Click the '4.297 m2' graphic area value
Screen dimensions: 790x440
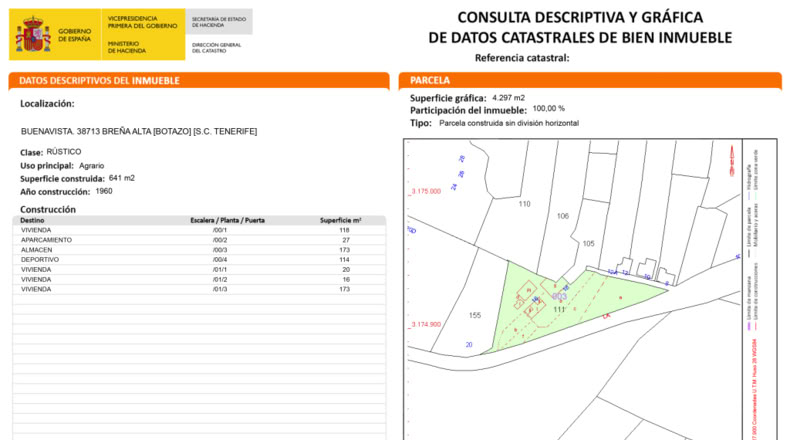tap(508, 98)
